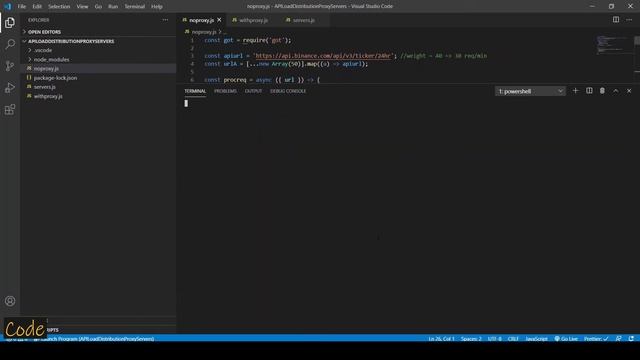Select the Terminal panel tab
This screenshot has height=360, width=640.
(x=195, y=91)
